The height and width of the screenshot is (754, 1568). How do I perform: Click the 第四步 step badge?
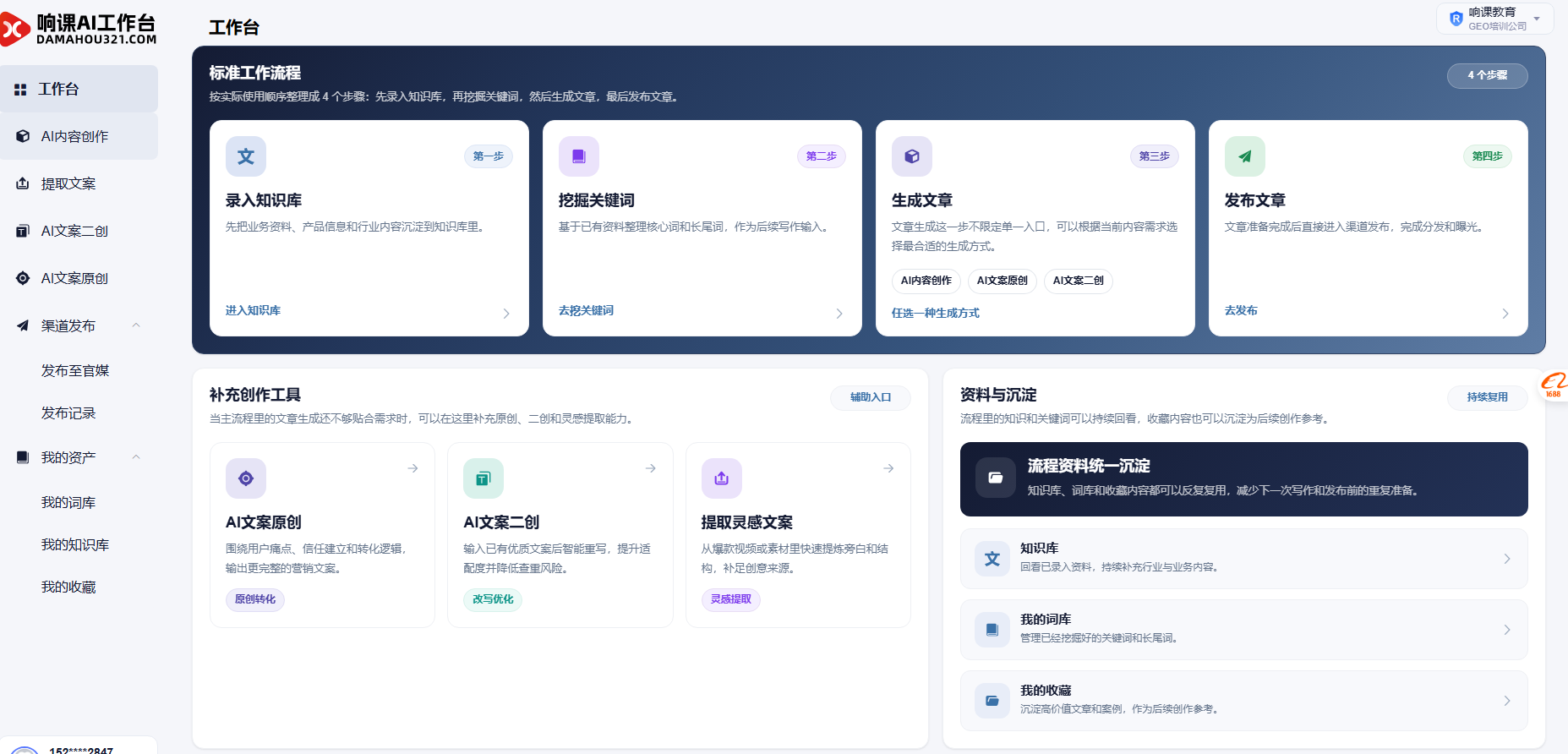[1487, 156]
